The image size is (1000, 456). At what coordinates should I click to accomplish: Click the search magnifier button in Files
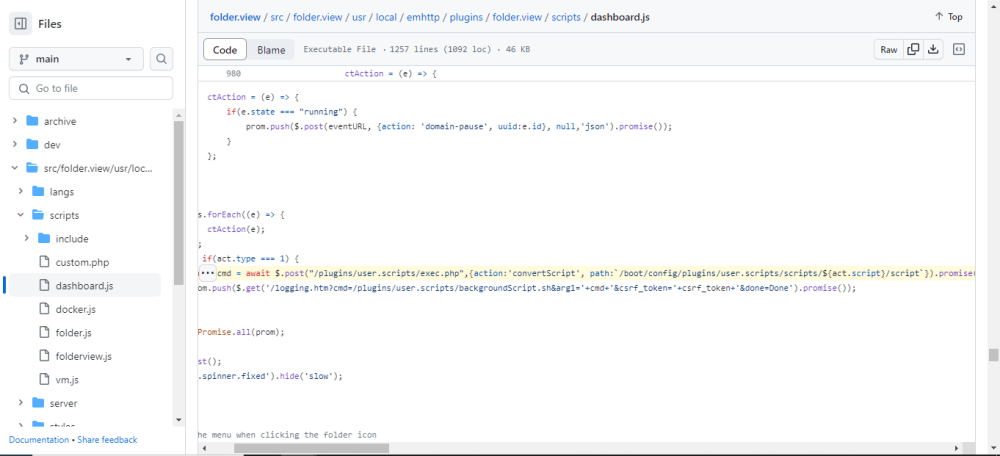(x=161, y=59)
